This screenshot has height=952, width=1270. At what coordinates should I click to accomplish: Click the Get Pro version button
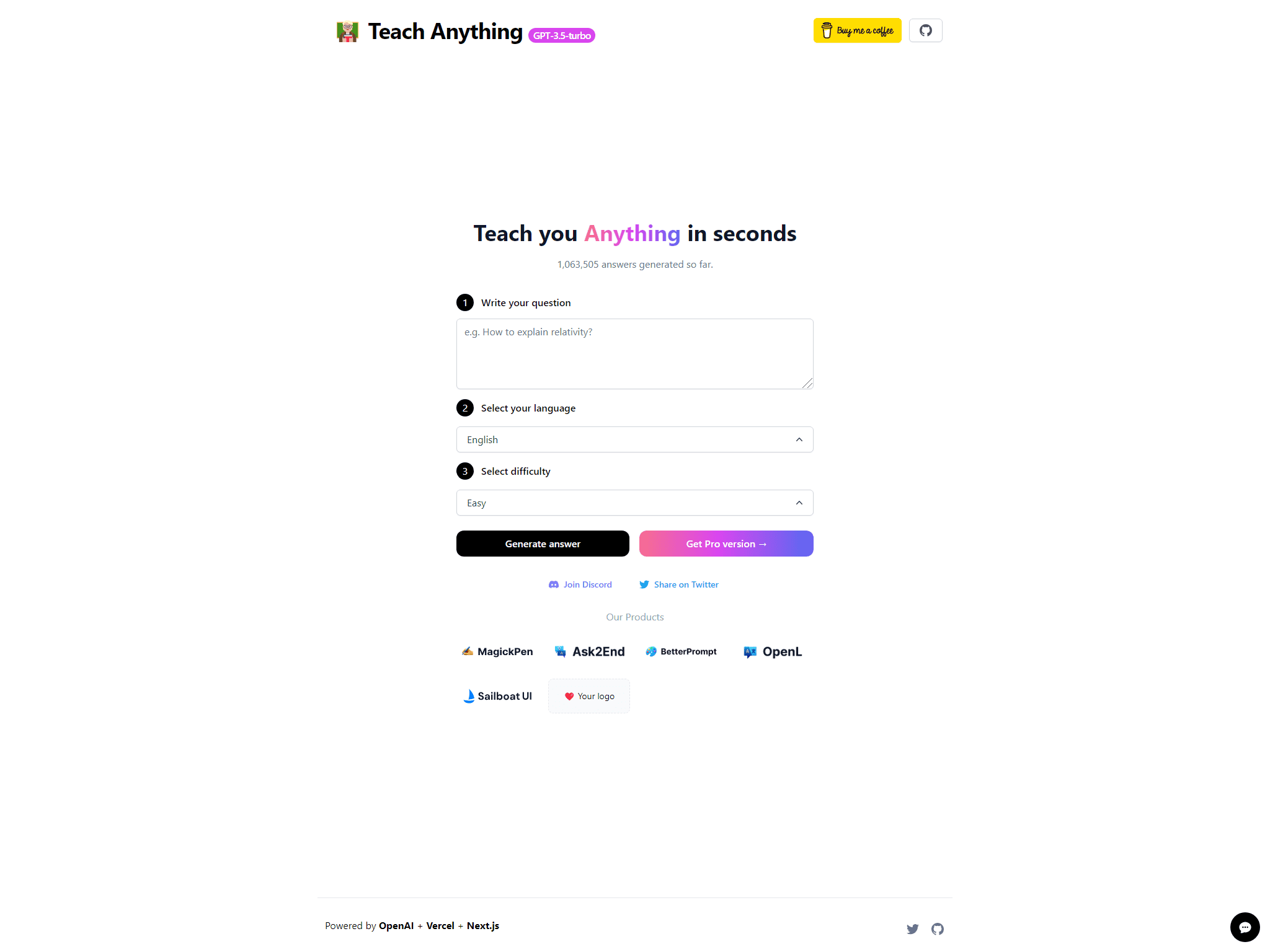(x=726, y=544)
